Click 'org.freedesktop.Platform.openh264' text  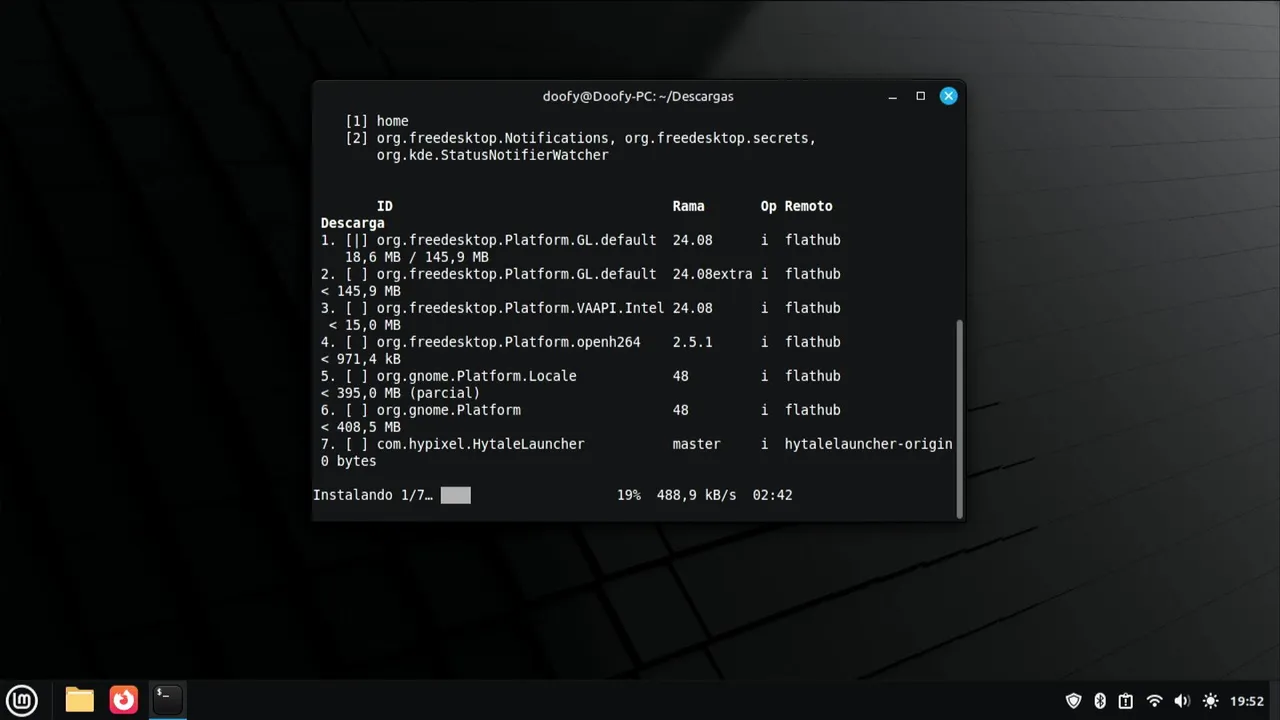click(x=509, y=342)
